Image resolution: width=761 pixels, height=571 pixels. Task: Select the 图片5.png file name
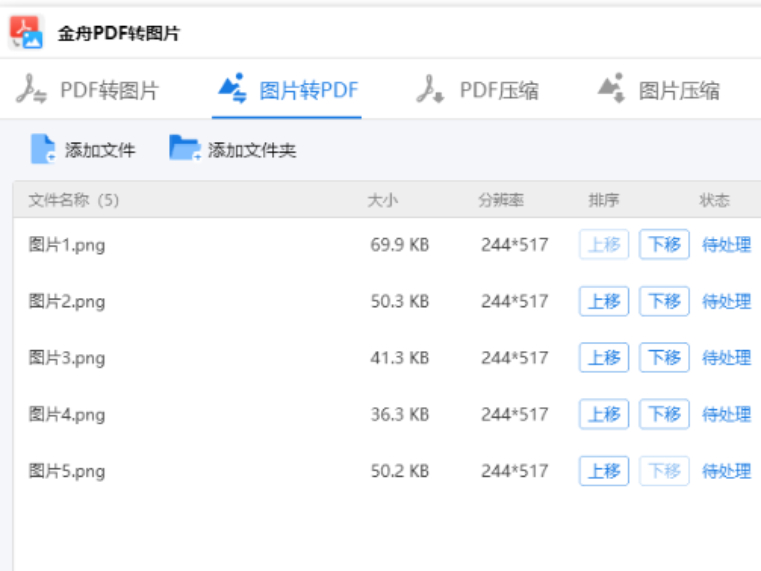[67, 471]
